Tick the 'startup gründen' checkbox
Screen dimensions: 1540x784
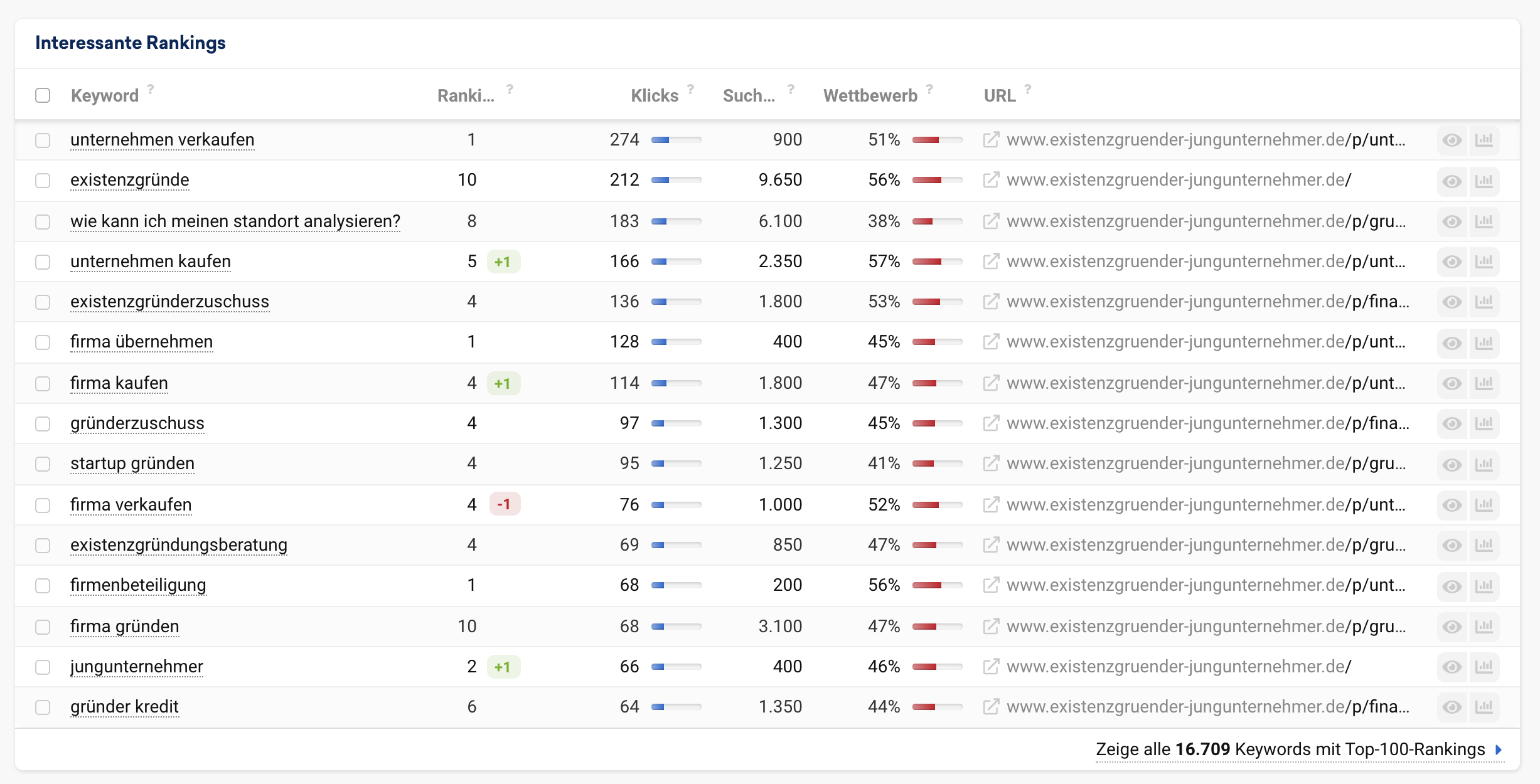click(x=43, y=464)
